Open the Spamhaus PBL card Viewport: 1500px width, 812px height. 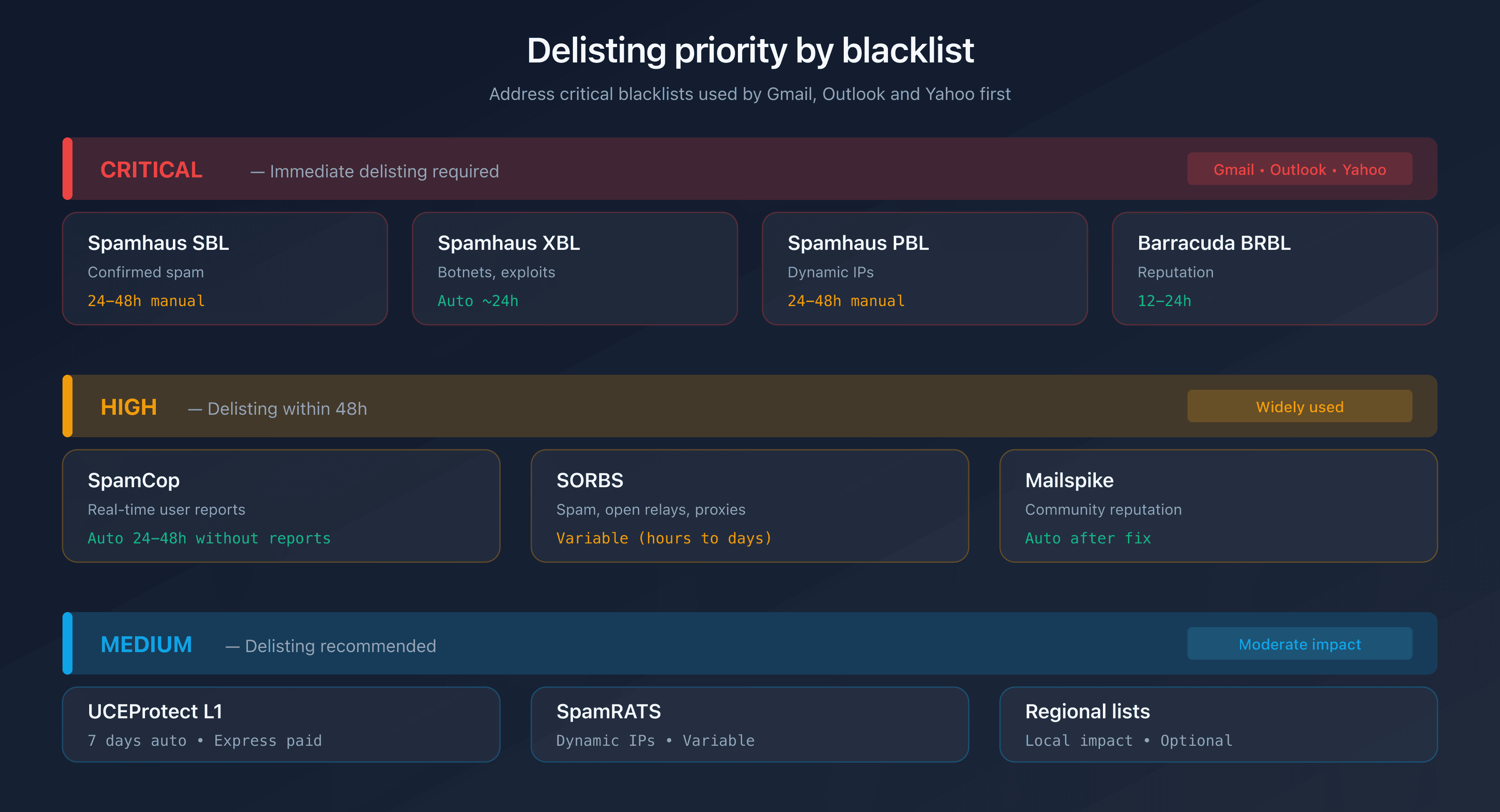pos(925,268)
